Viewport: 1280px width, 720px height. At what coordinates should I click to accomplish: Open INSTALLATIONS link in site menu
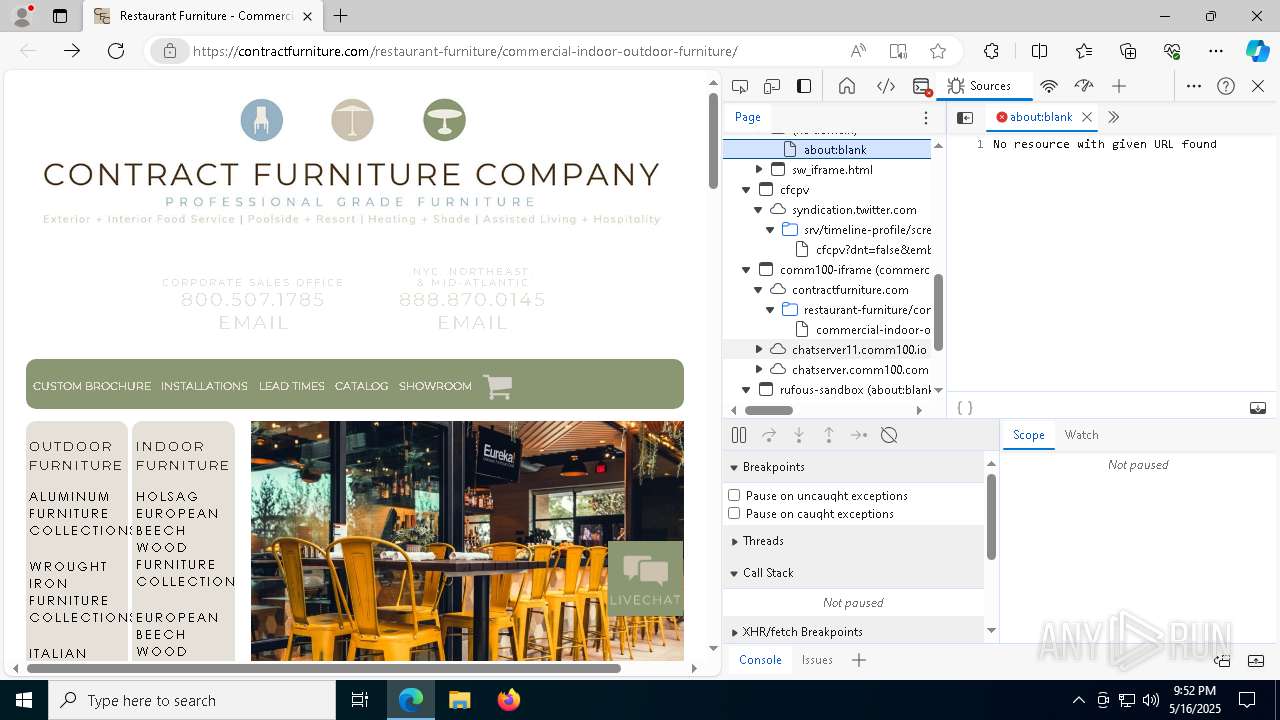tap(204, 386)
